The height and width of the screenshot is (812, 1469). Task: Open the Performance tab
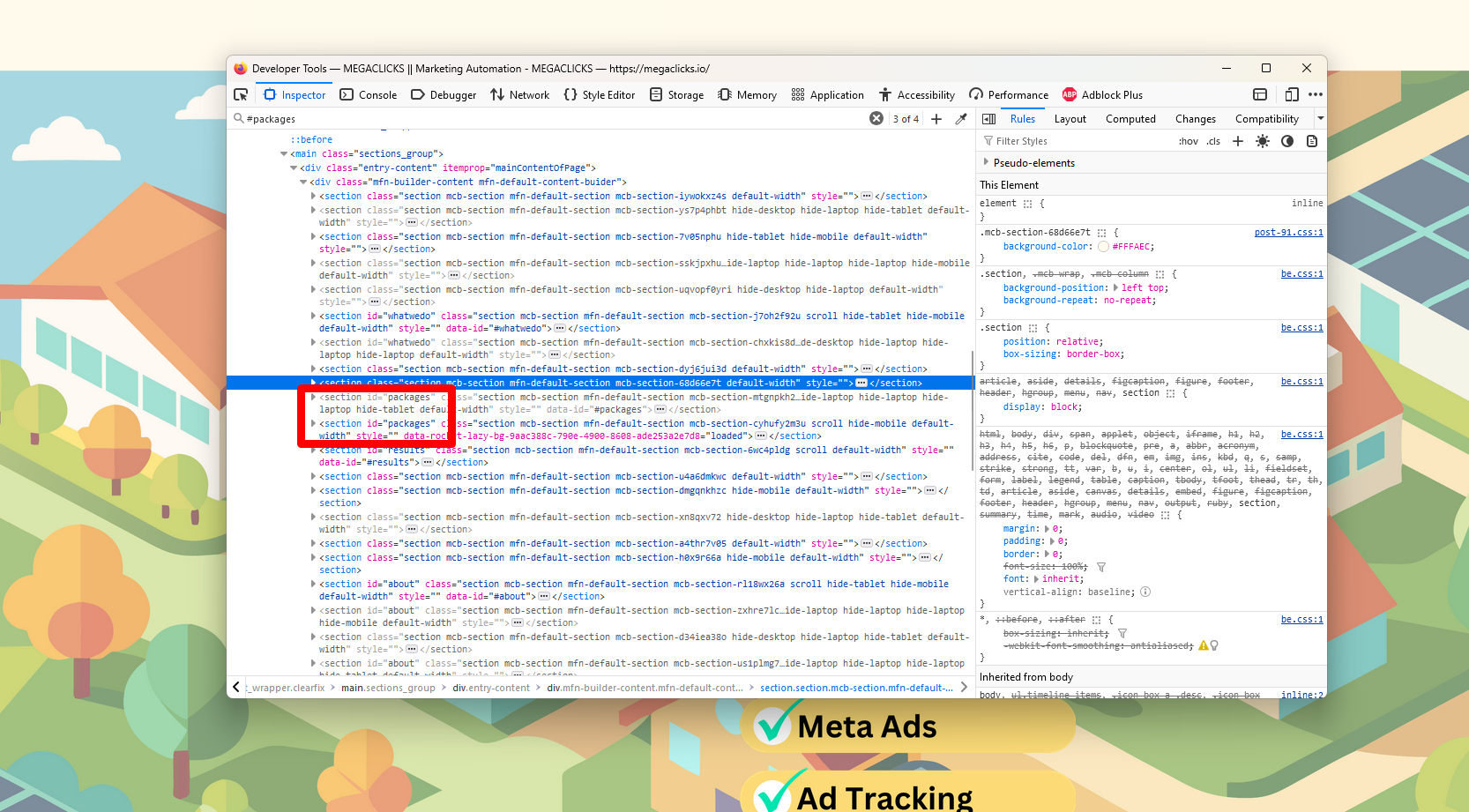(1009, 94)
